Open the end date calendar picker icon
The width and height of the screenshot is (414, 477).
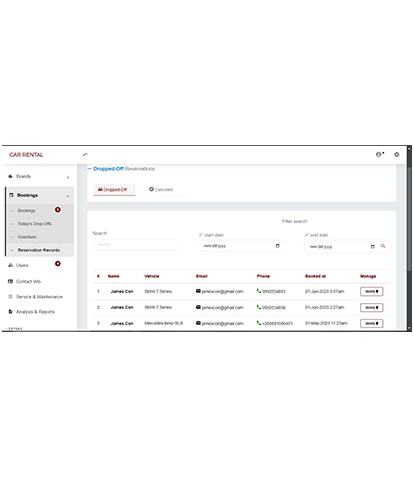pyautogui.click(x=373, y=247)
